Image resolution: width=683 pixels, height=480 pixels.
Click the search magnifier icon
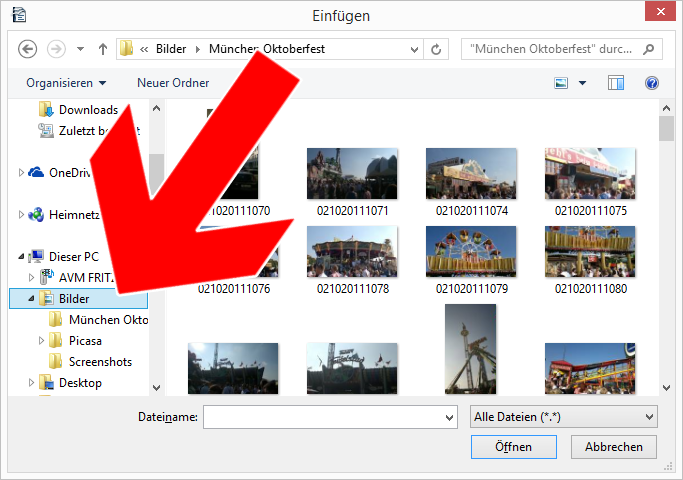pyautogui.click(x=650, y=48)
